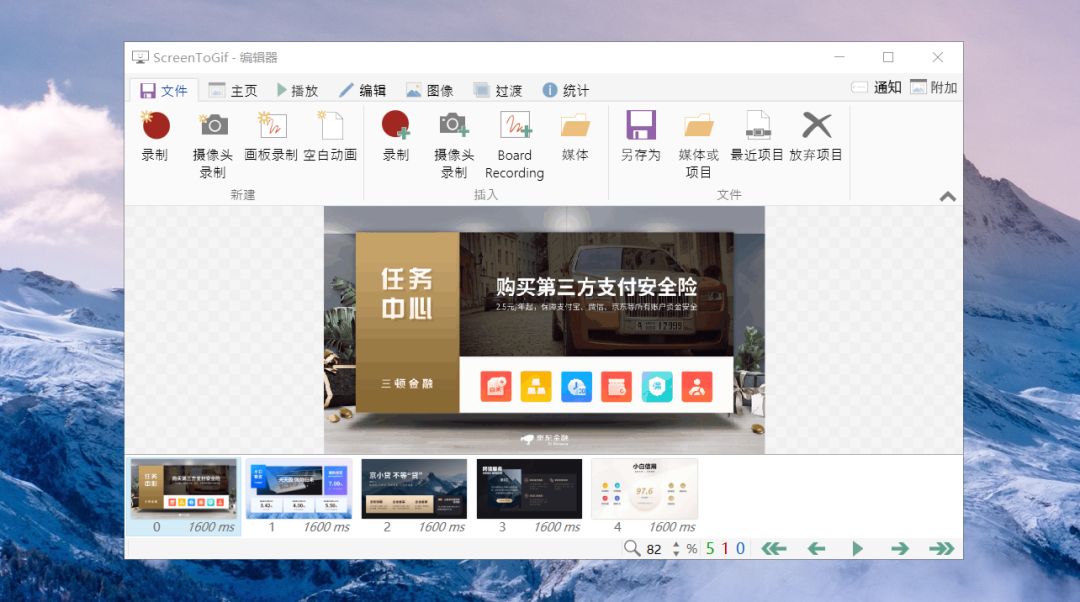Open the Extras (附加) button
The height and width of the screenshot is (602, 1080).
coord(934,87)
